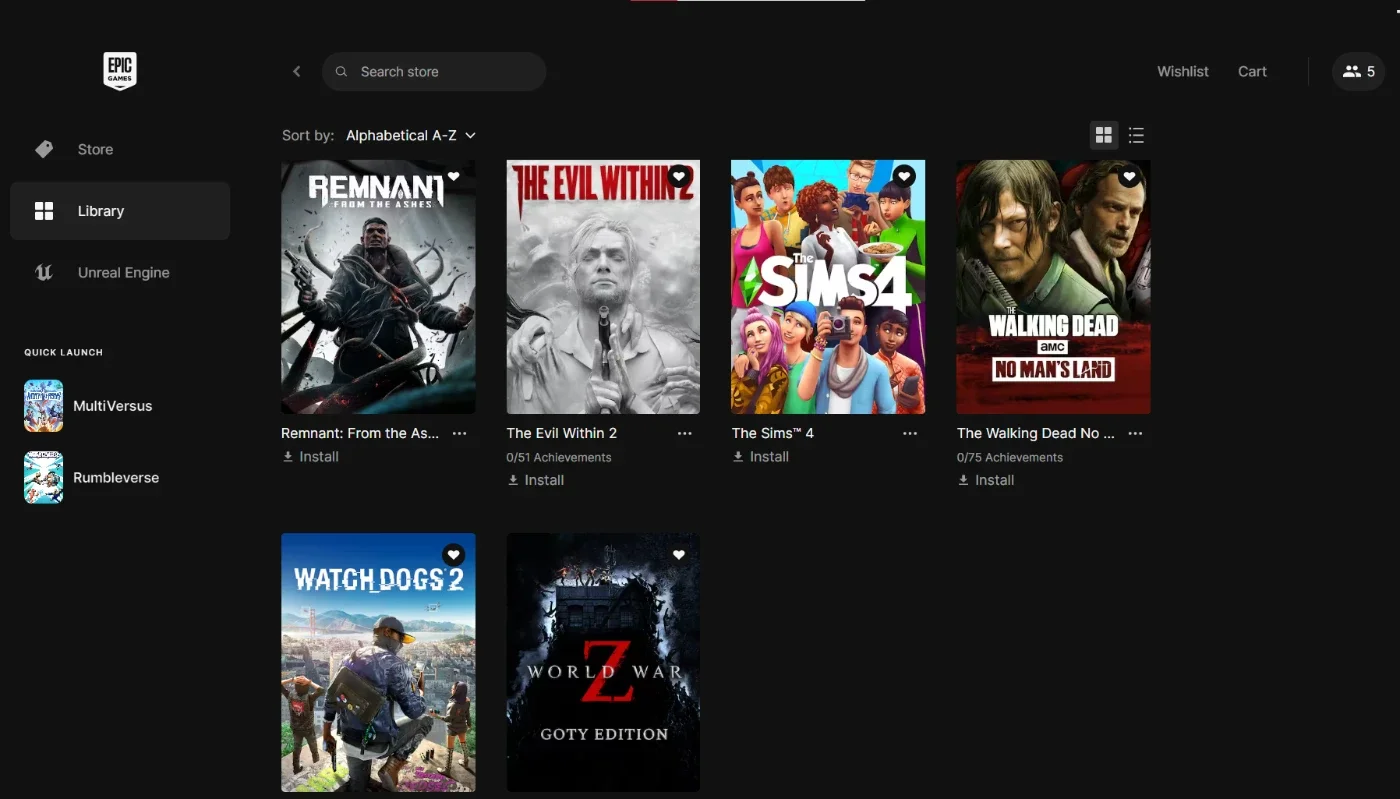
Task: Launch Rumbleverse from its quick launch icon
Action: coord(44,477)
